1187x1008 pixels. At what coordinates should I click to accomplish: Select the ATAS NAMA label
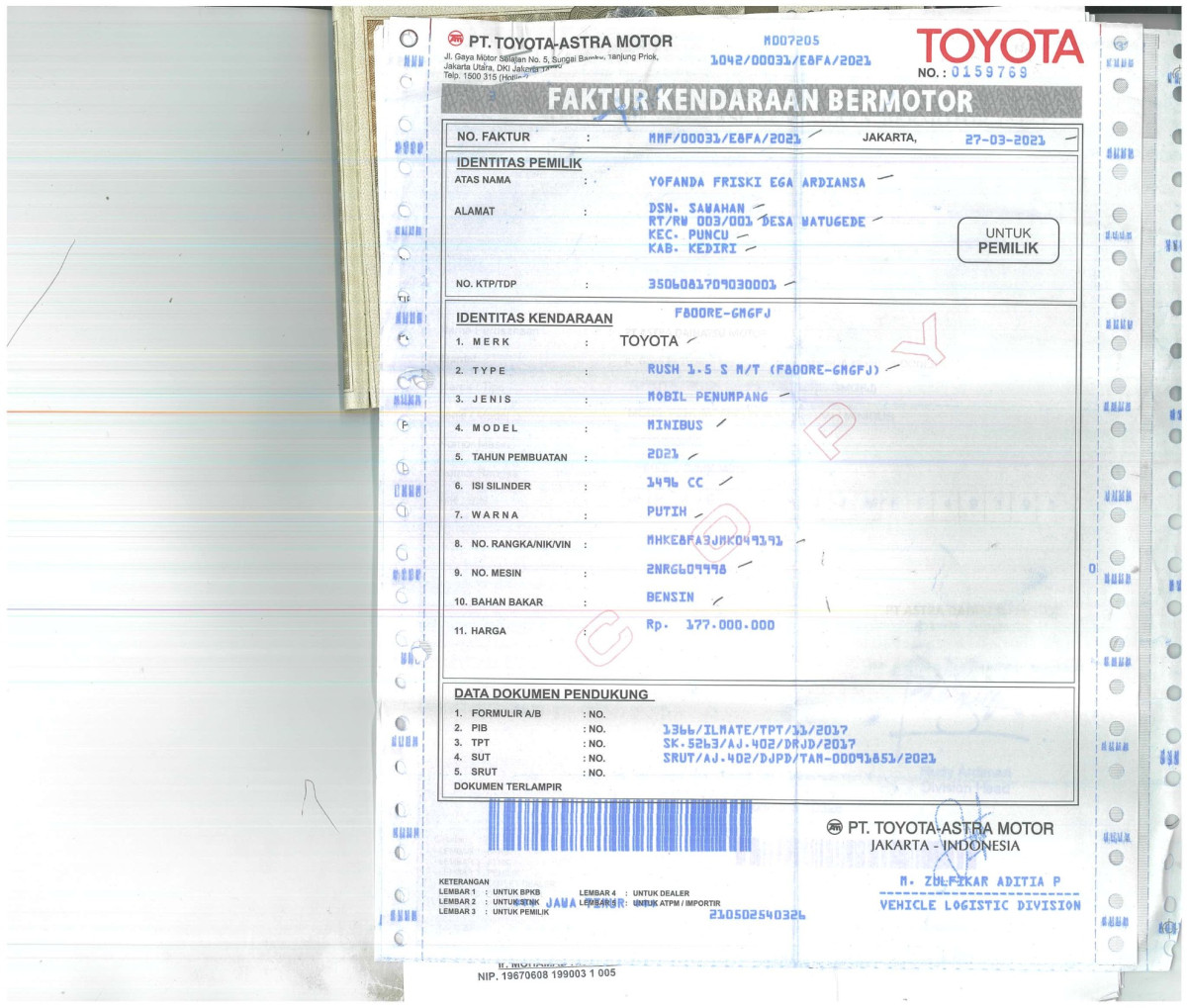tap(483, 180)
